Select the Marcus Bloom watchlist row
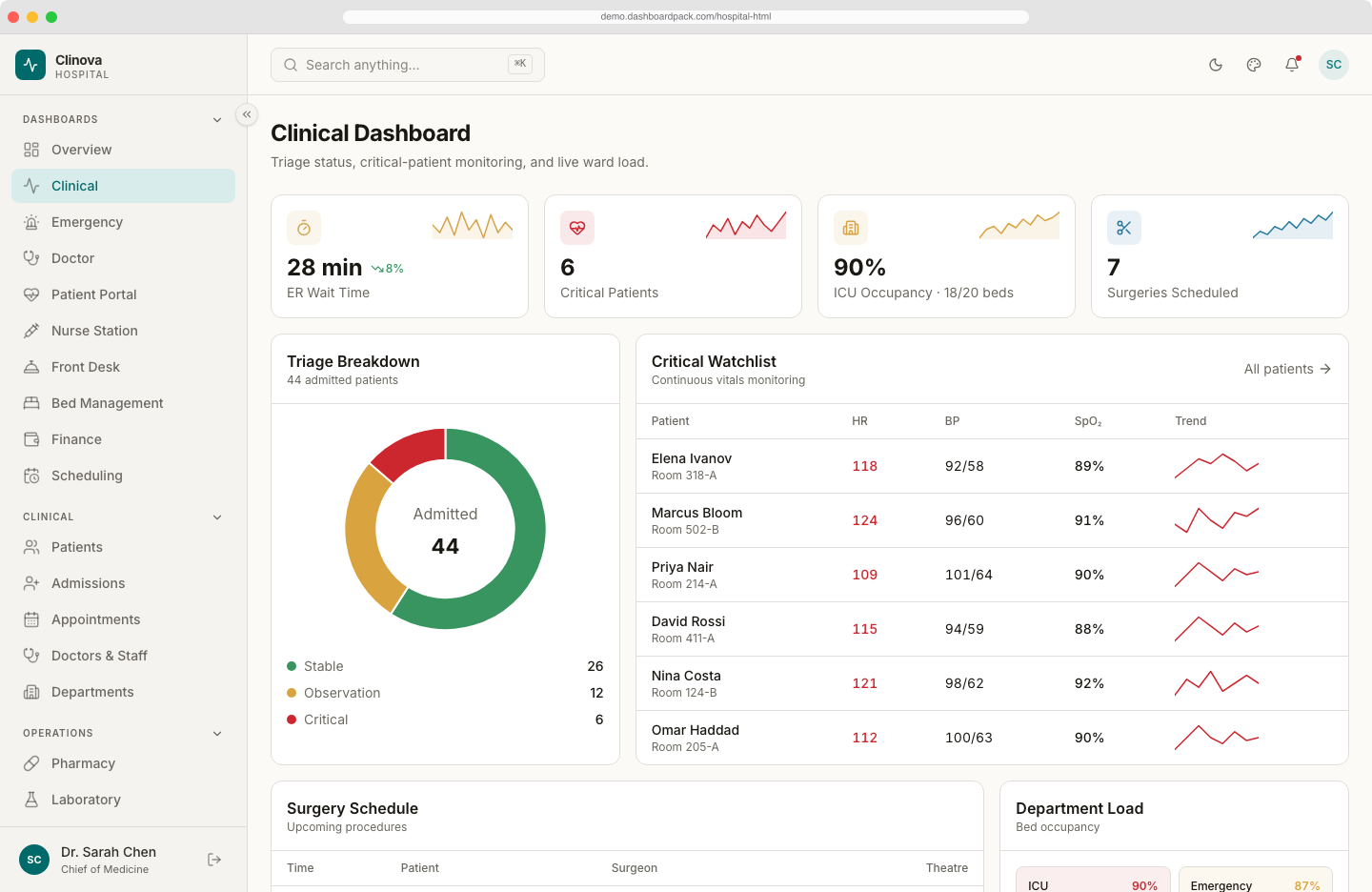1372x892 pixels. (x=992, y=520)
